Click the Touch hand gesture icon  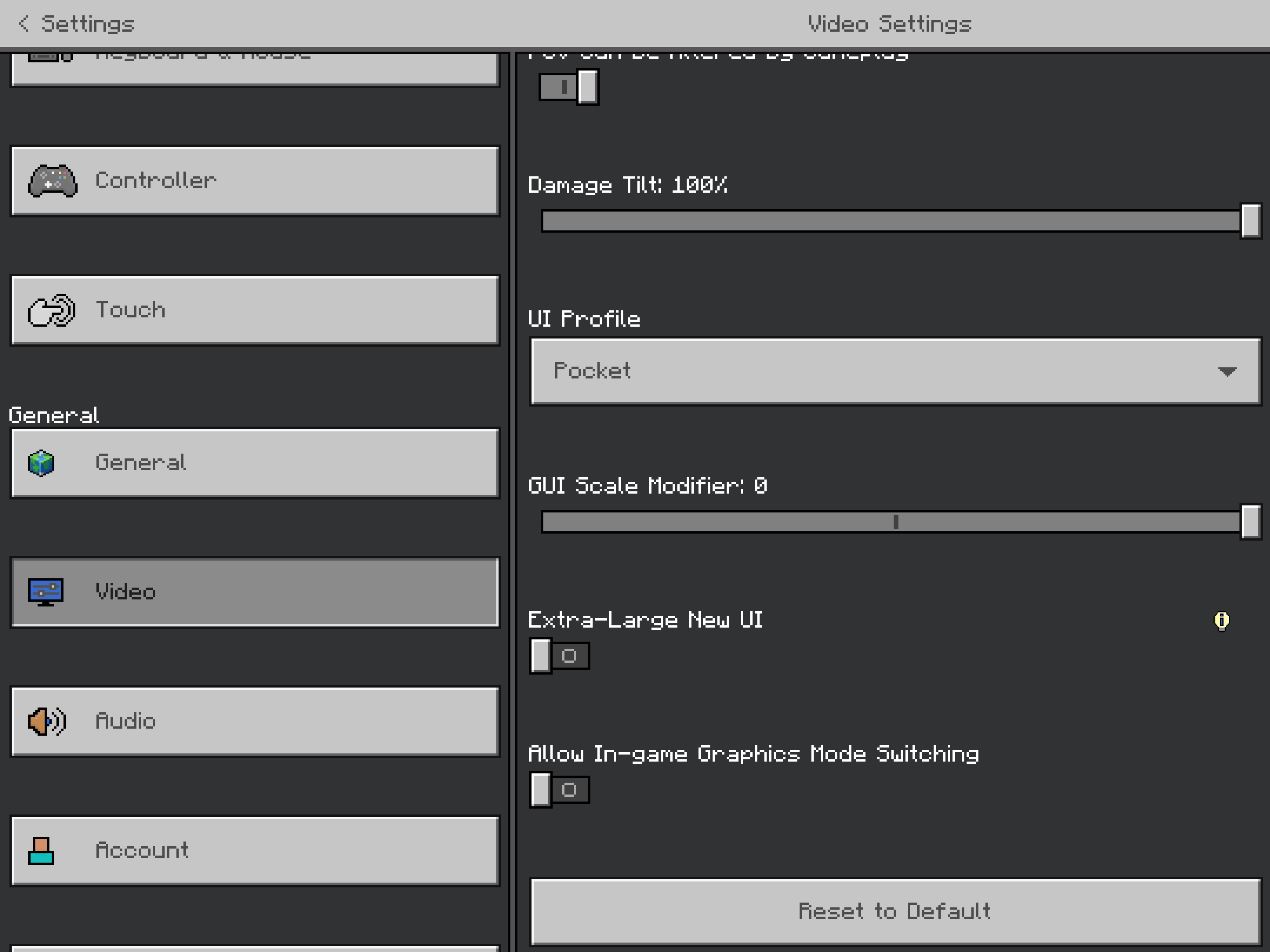(51, 310)
